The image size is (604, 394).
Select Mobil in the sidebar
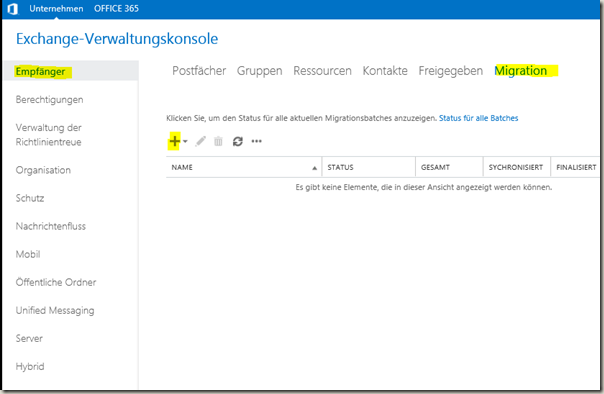point(28,254)
